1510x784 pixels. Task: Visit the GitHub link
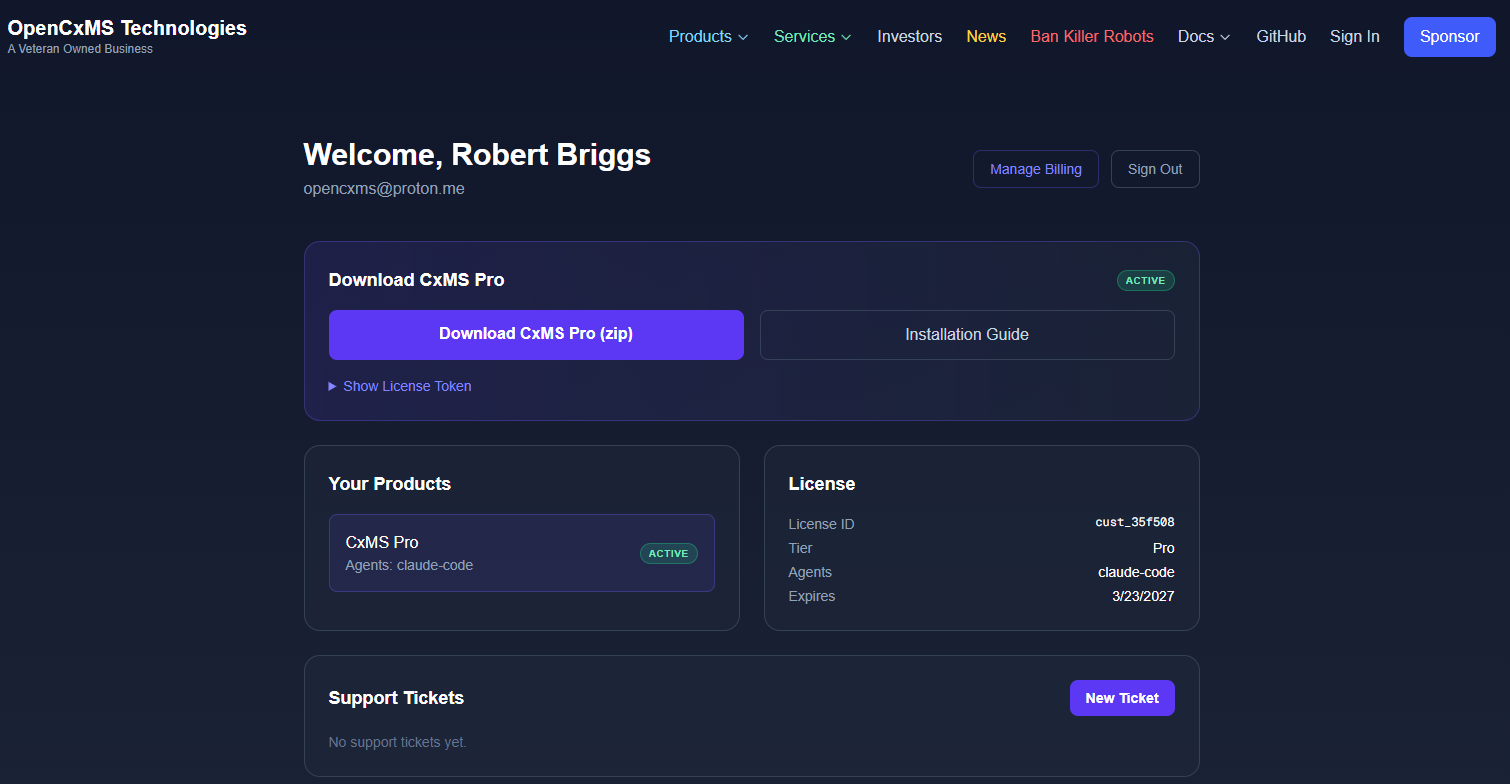point(1281,36)
